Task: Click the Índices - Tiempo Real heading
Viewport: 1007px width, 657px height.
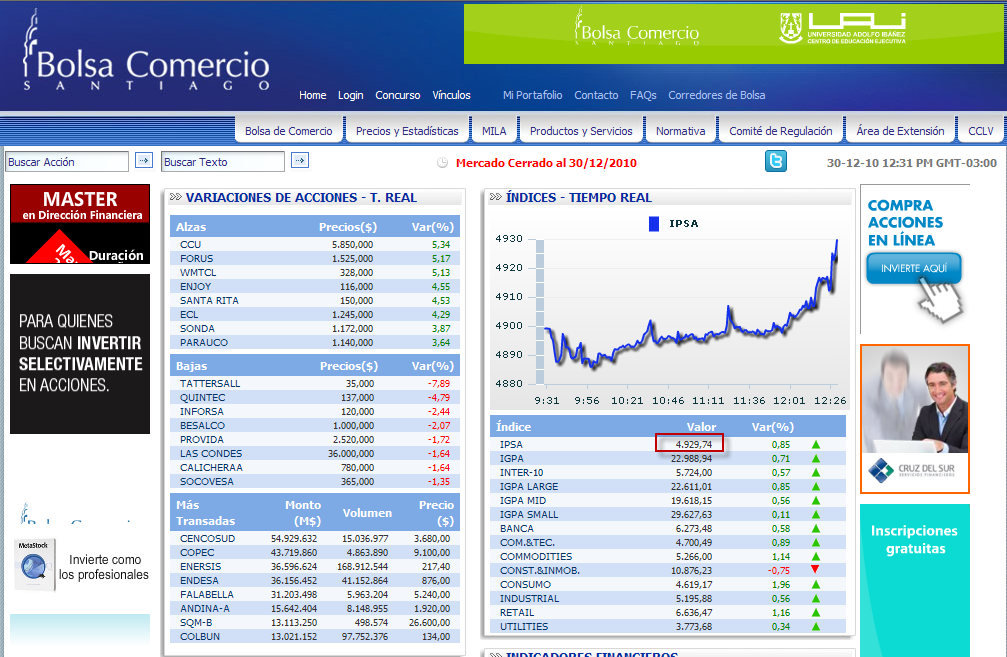Action: [579, 198]
